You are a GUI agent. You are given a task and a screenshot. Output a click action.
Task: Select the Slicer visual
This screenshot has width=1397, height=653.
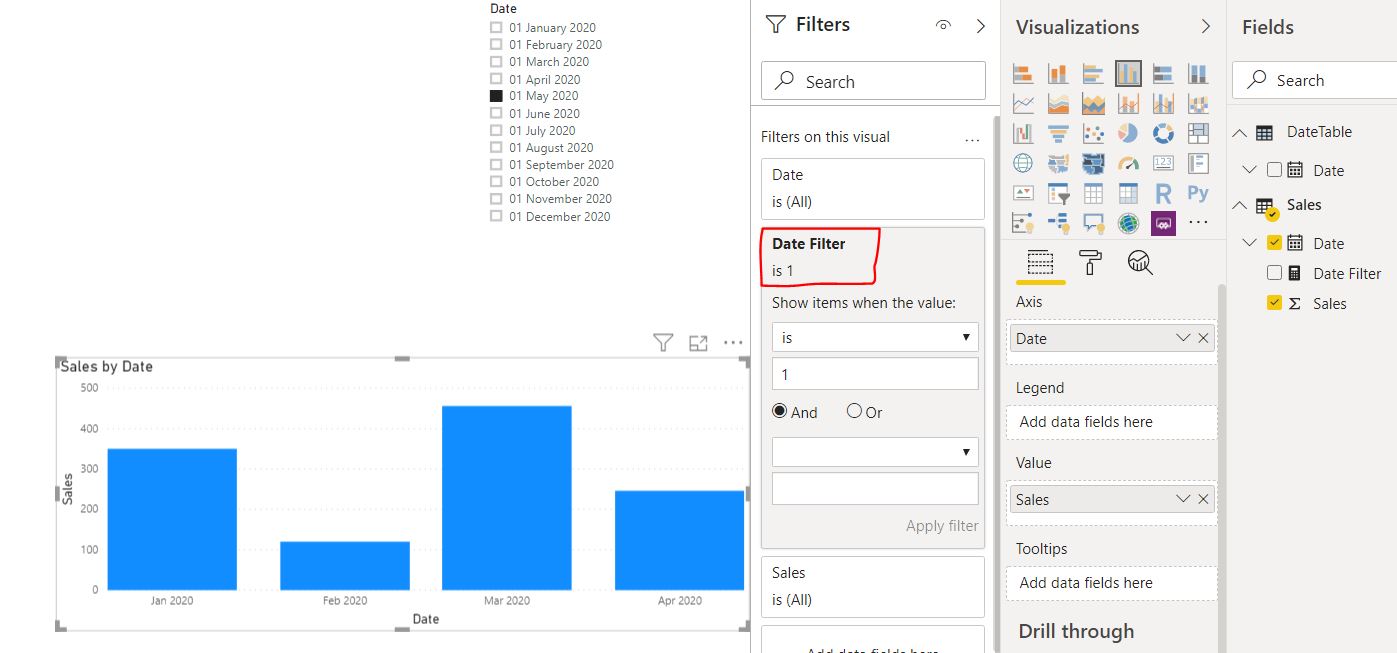click(1058, 193)
